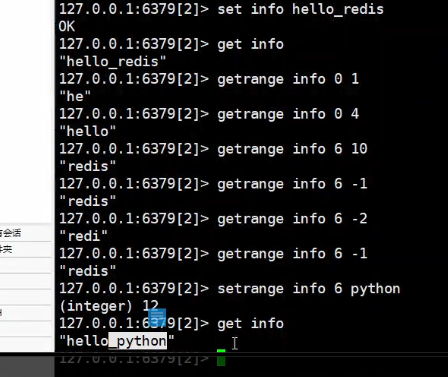Click the "getrange info 0 1" command
448x377 pixels.
click(x=288, y=79)
